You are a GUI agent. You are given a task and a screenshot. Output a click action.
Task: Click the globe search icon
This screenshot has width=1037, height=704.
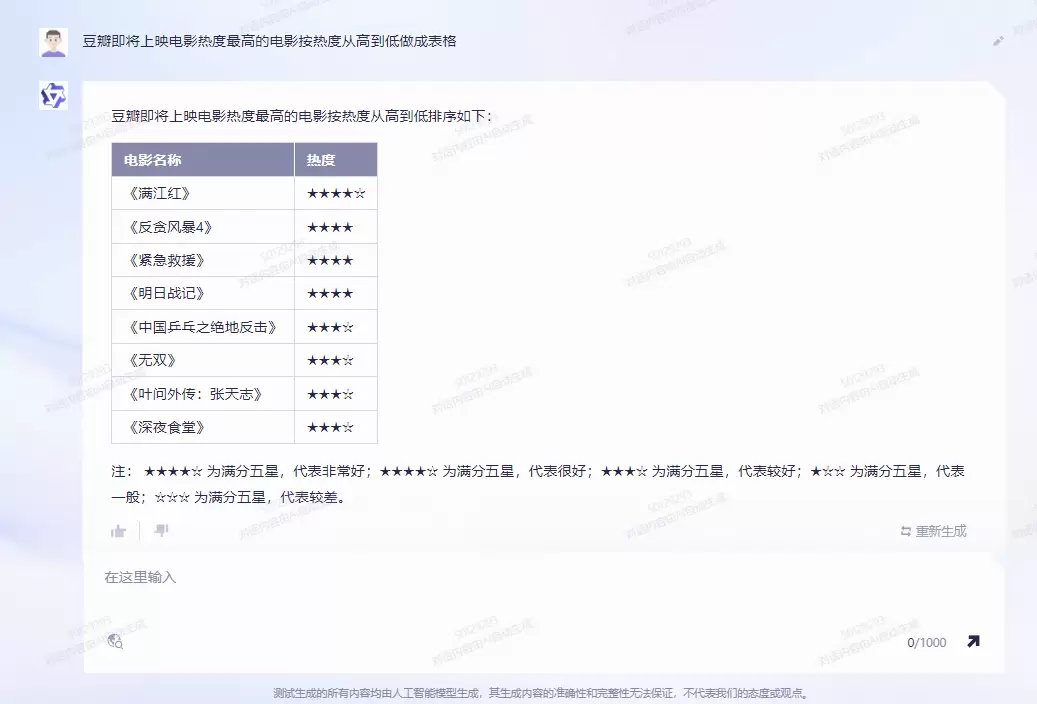115,641
